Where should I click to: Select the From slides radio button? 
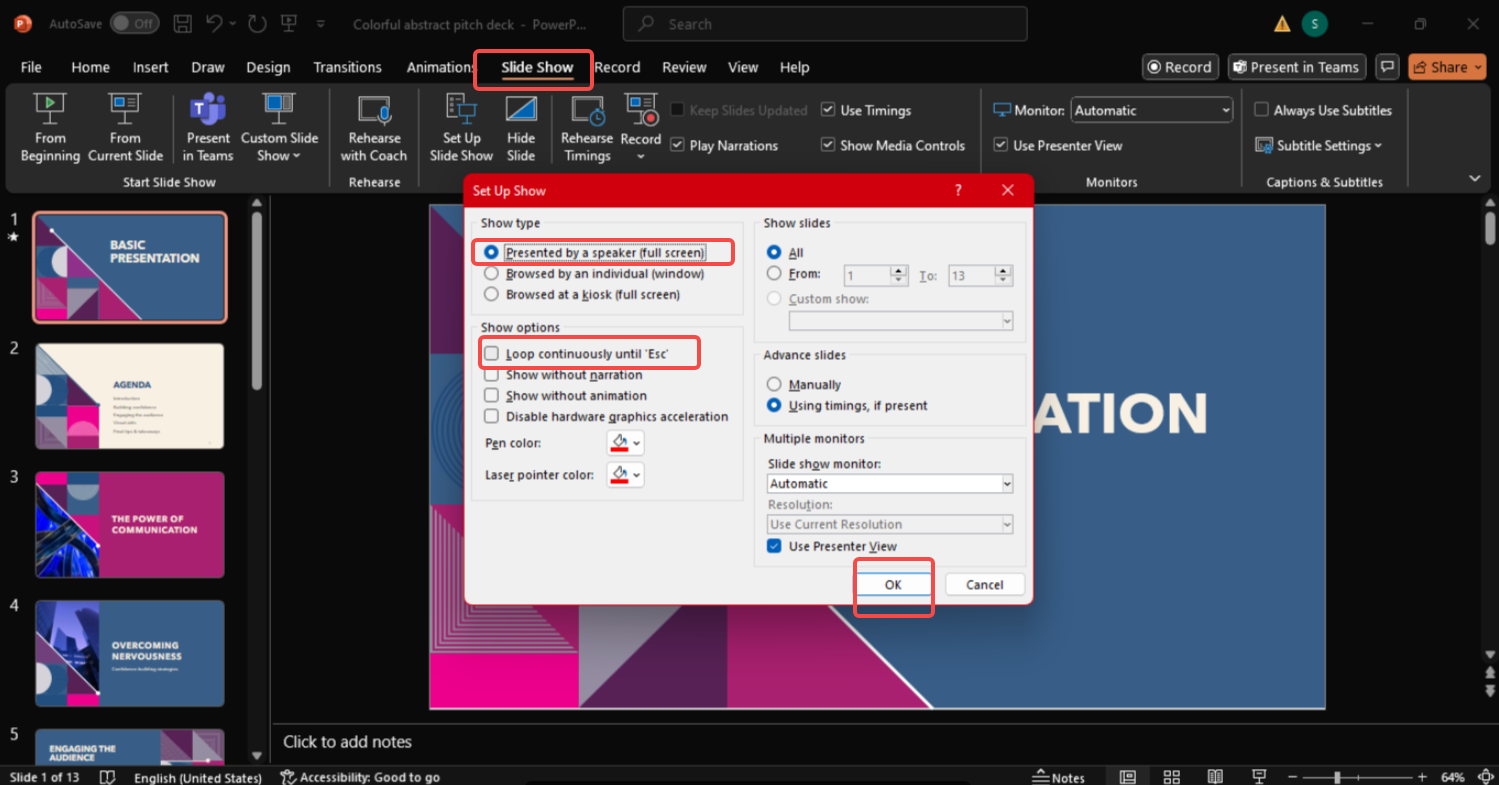(x=773, y=273)
